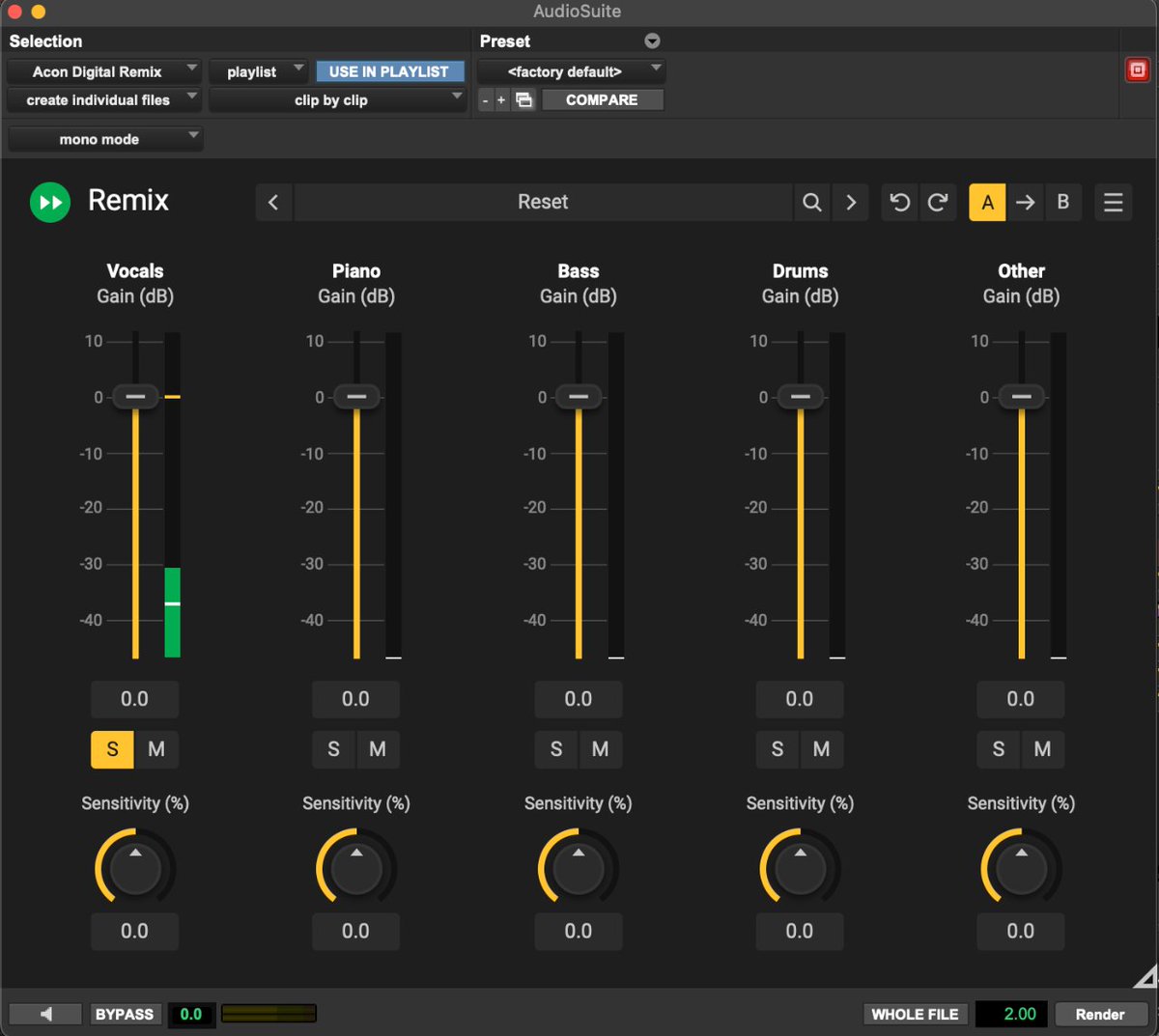Open the mono mode dropdown

105,139
